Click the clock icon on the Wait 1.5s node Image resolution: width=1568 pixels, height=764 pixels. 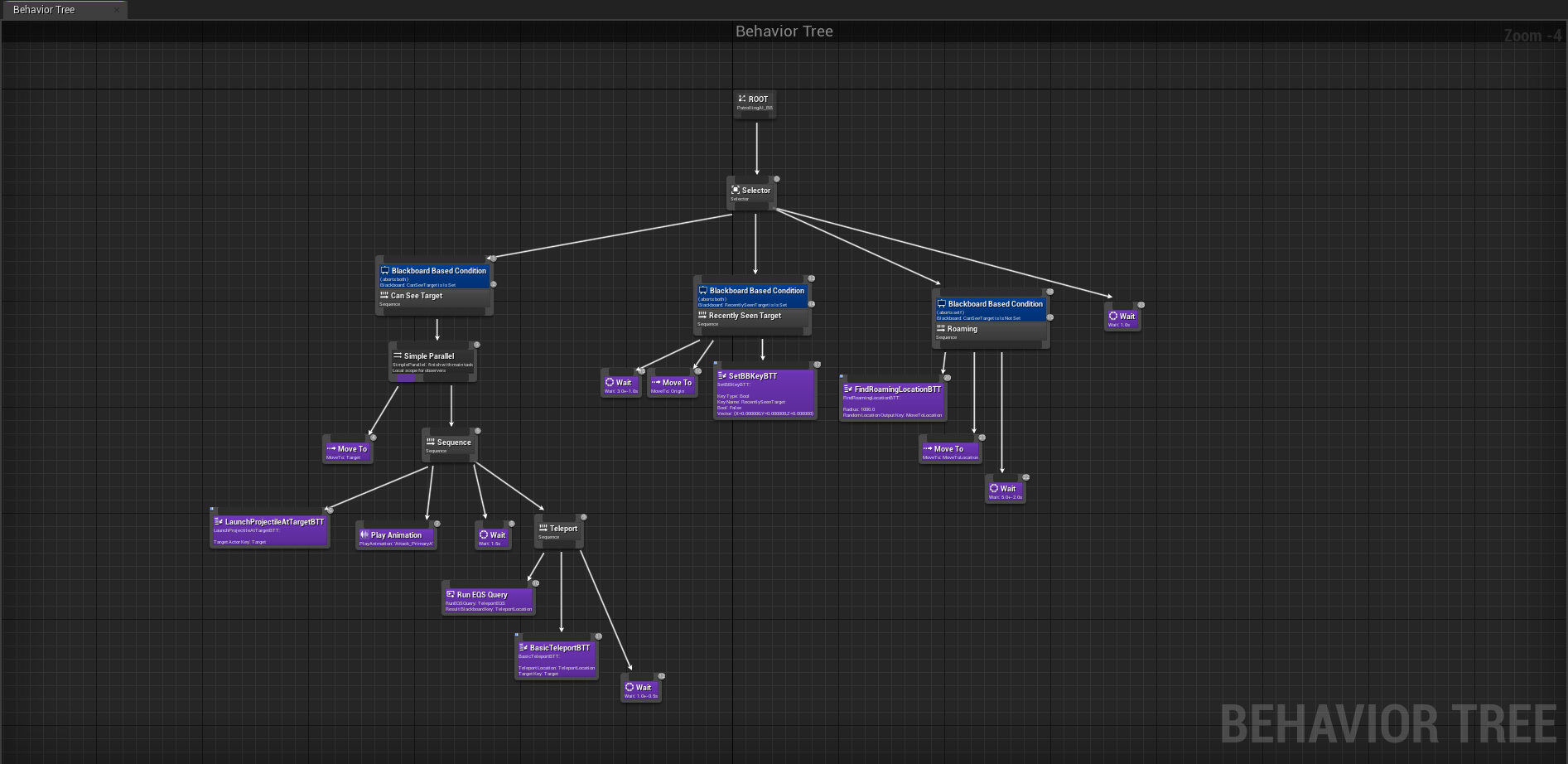click(484, 534)
